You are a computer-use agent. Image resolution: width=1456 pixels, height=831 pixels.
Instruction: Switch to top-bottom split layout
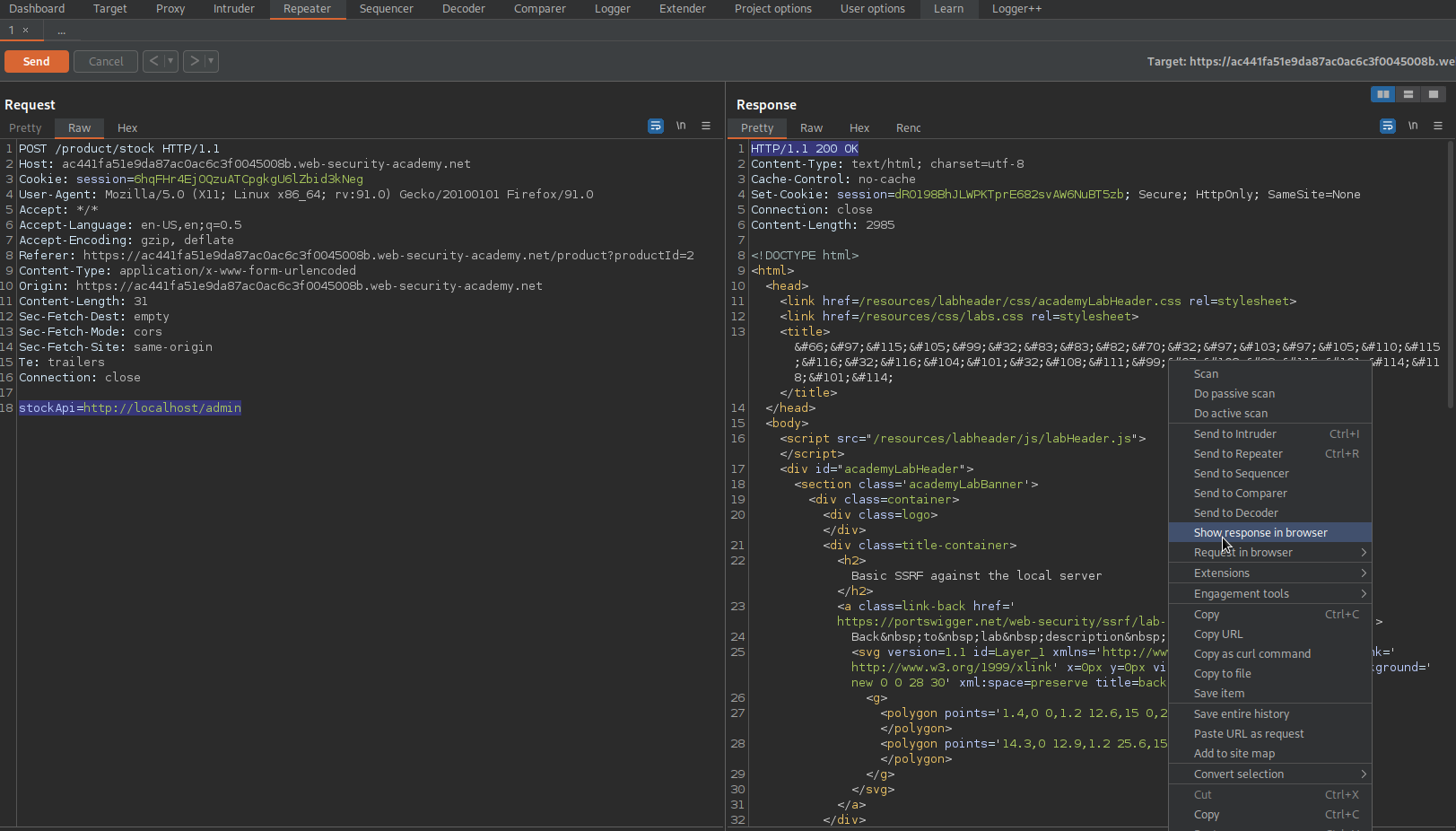1408,94
